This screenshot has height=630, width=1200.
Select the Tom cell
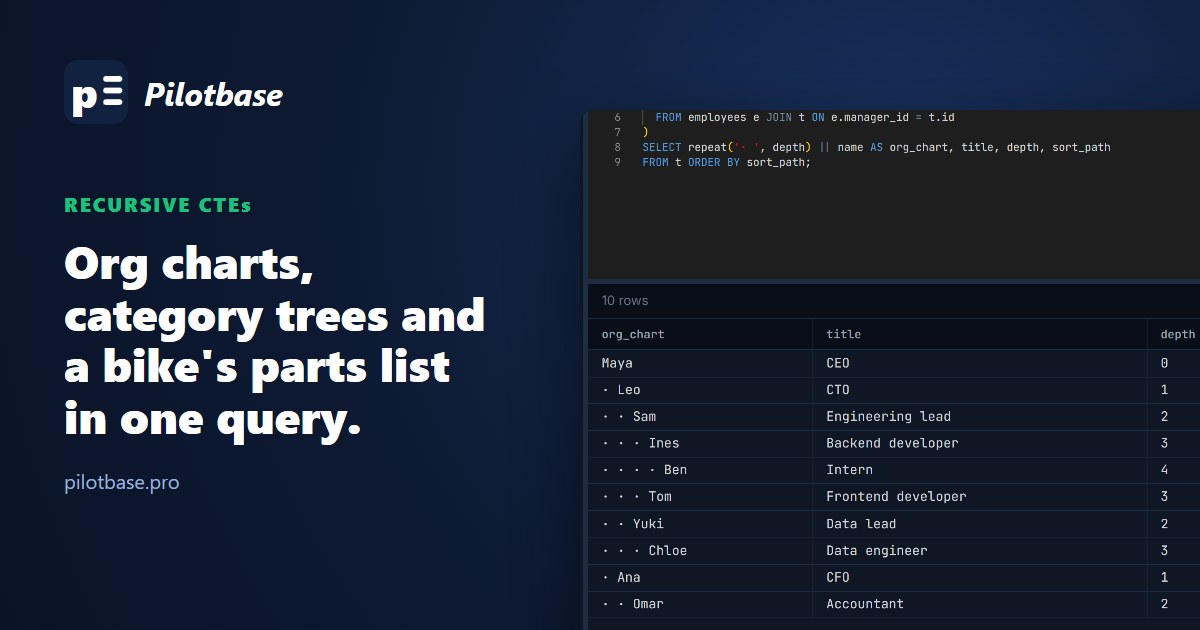tap(700, 497)
